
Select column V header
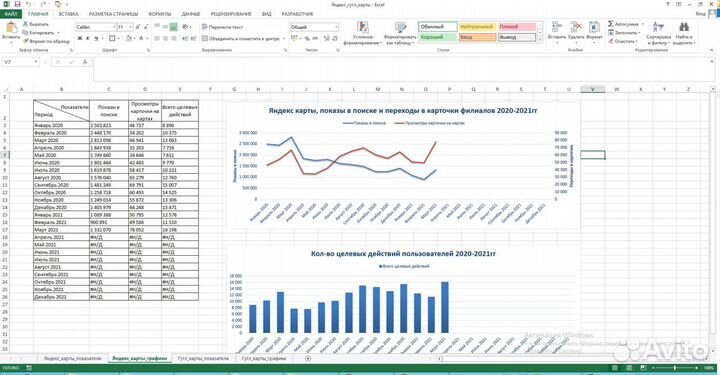pos(593,89)
